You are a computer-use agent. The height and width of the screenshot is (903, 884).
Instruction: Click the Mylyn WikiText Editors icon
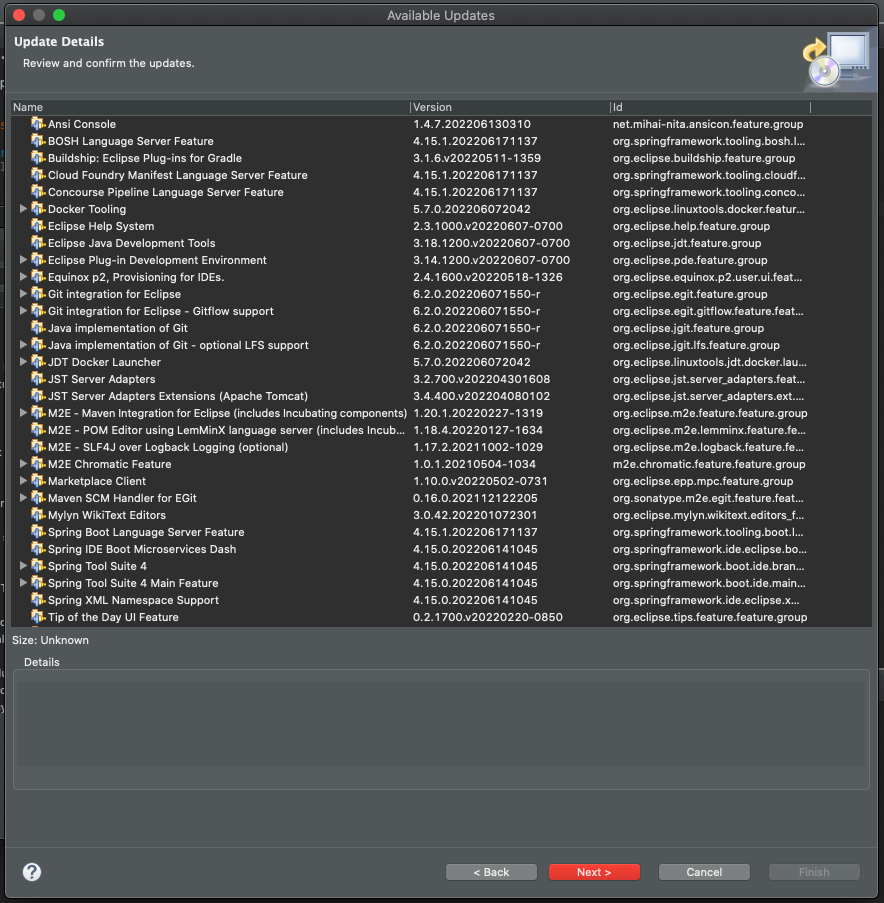[x=38, y=515]
